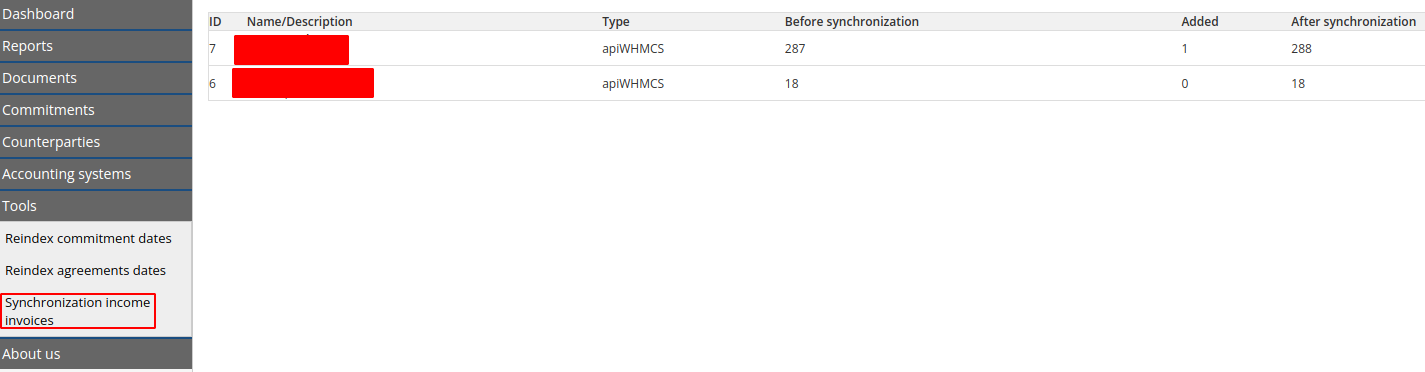Go to Documents in the sidebar
This screenshot has height=372, width=1425.
96,78
